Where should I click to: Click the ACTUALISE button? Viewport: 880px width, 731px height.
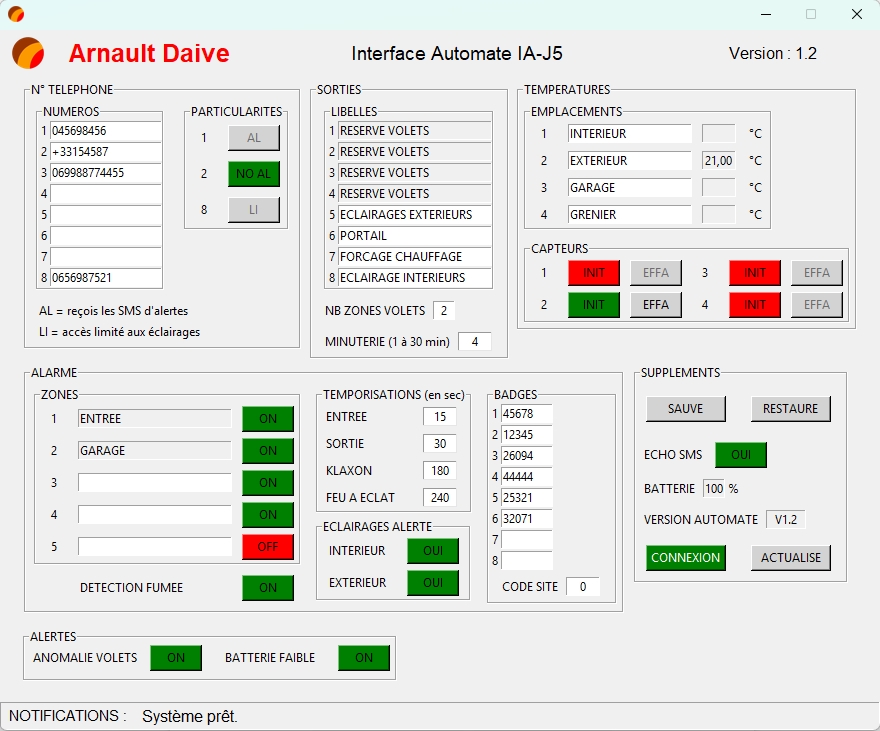pyautogui.click(x=791, y=558)
